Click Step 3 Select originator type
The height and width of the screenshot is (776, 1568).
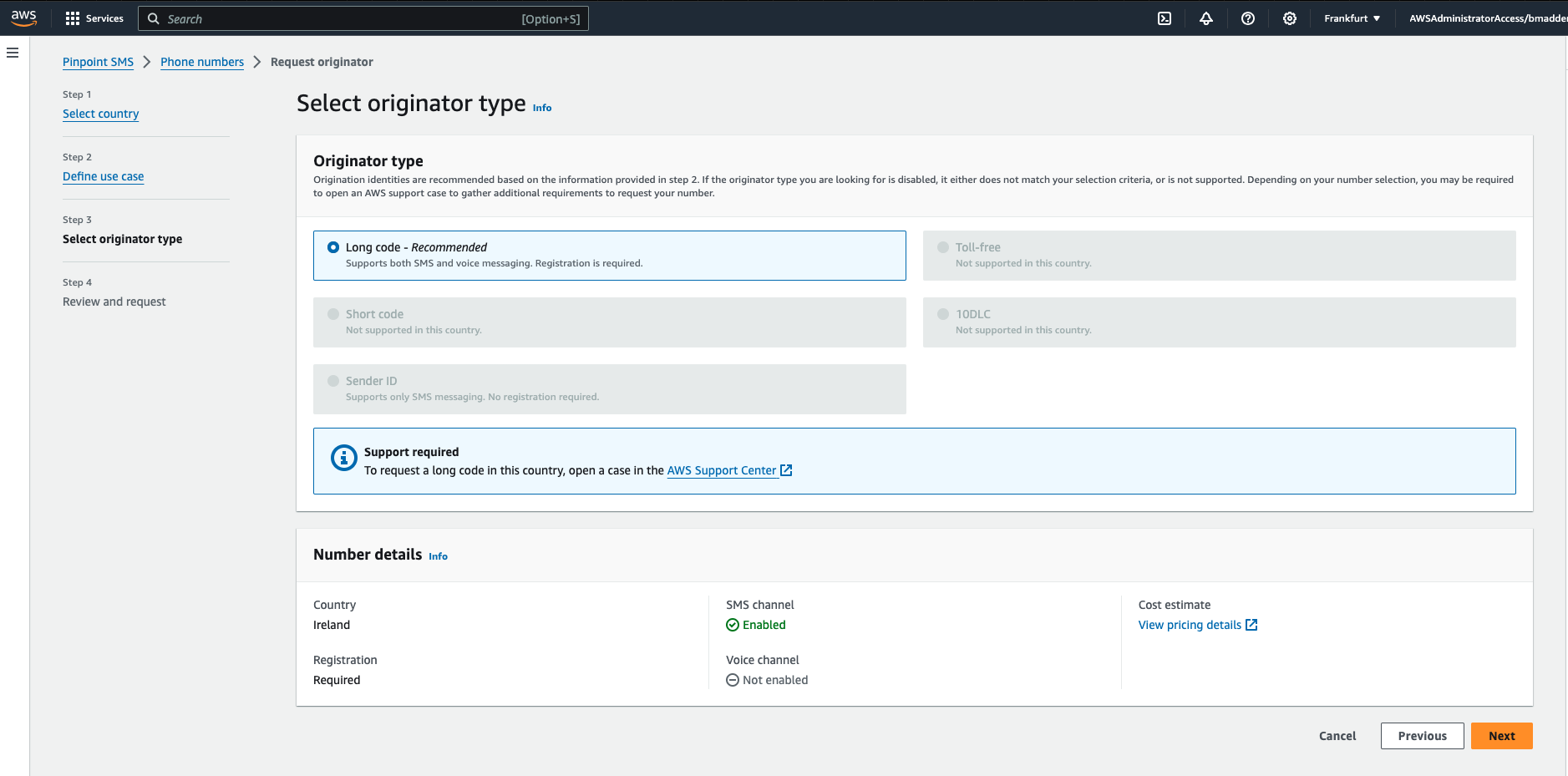[122, 239]
